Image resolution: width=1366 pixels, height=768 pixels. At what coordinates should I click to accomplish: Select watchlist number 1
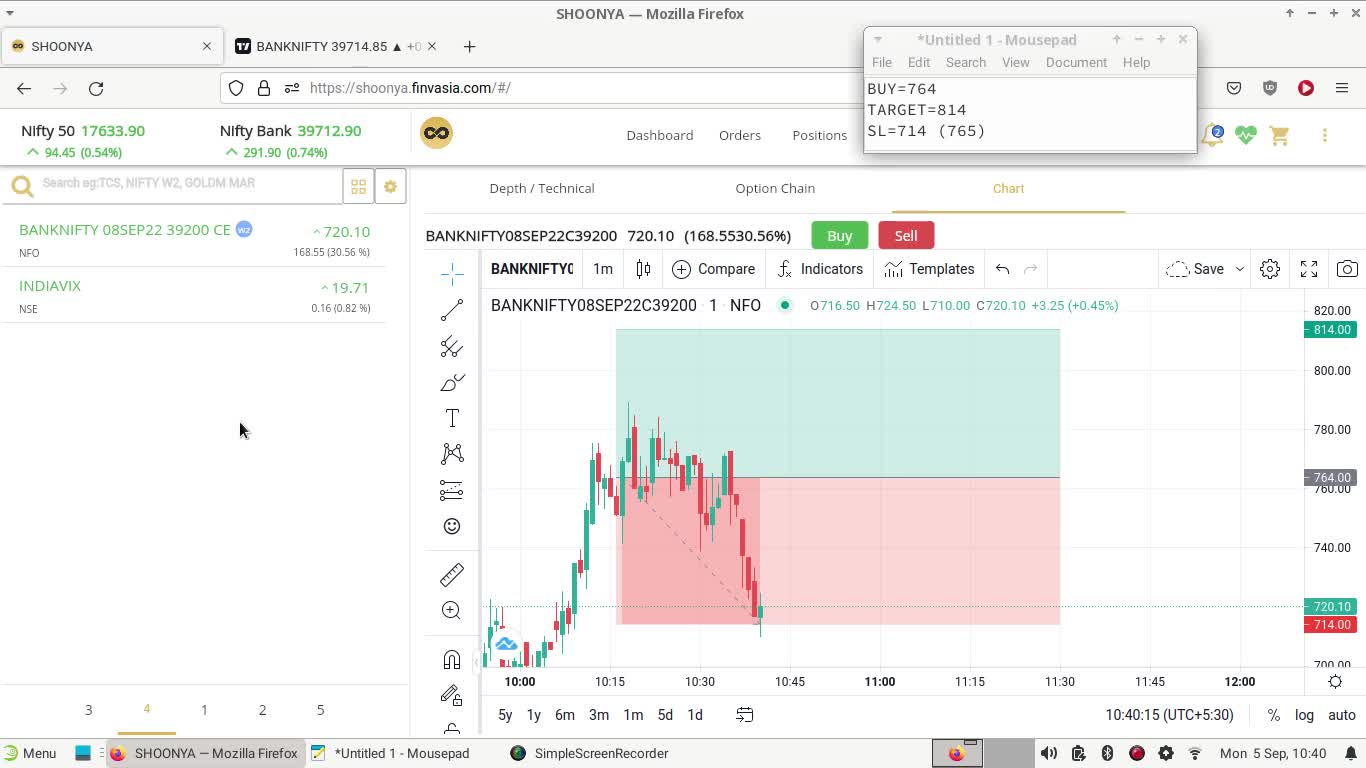pyautogui.click(x=204, y=710)
